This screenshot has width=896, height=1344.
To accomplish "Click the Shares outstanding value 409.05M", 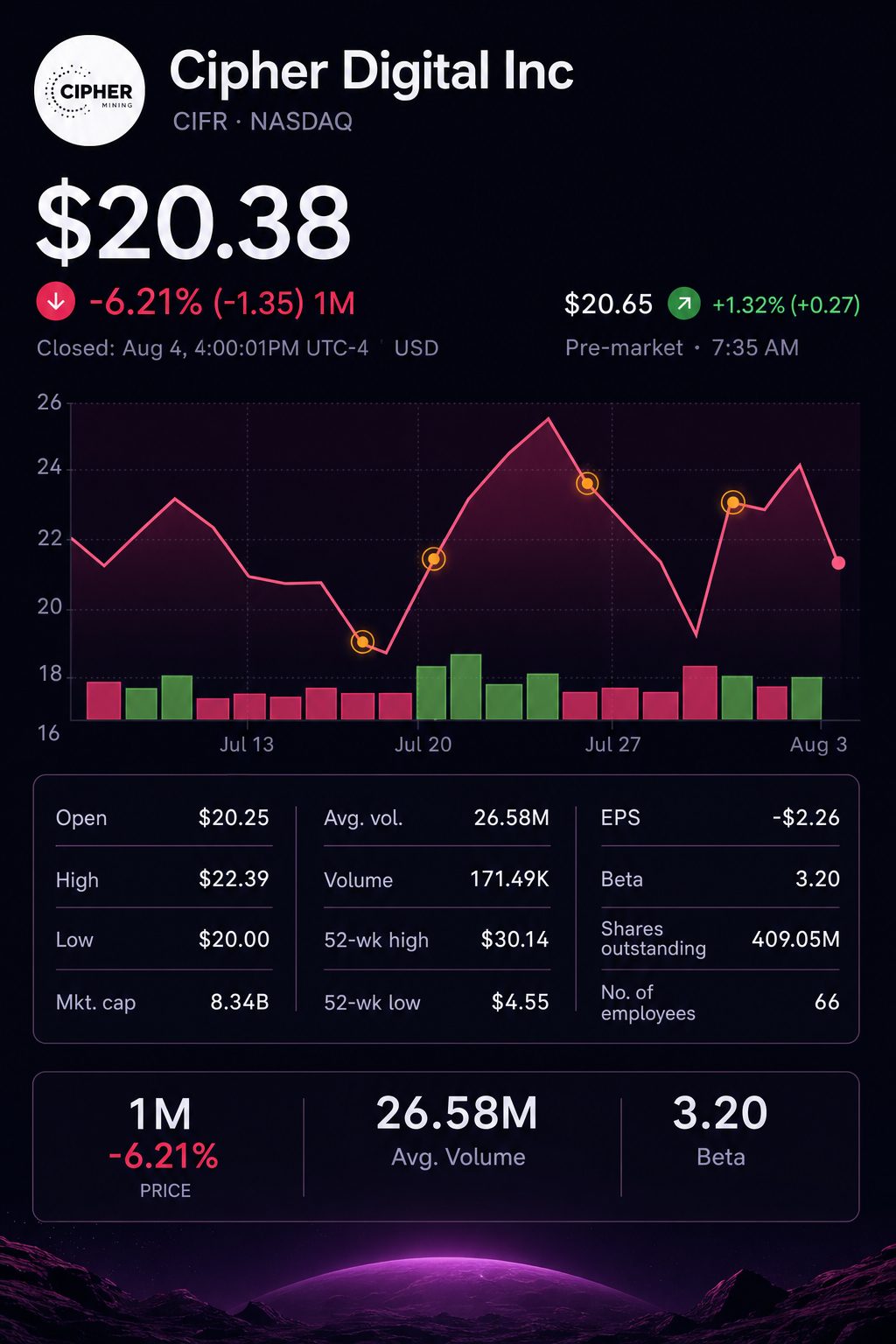I will (x=796, y=940).
